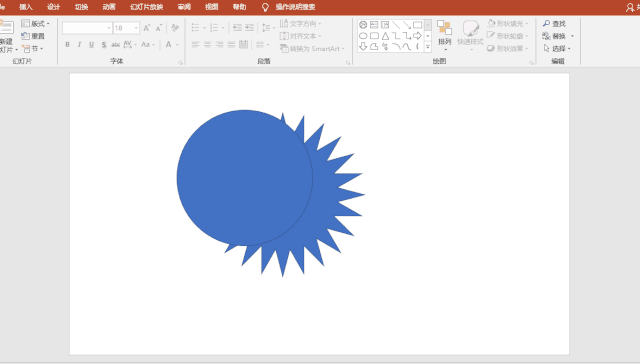Click the decrease indent icon

[x=237, y=28]
